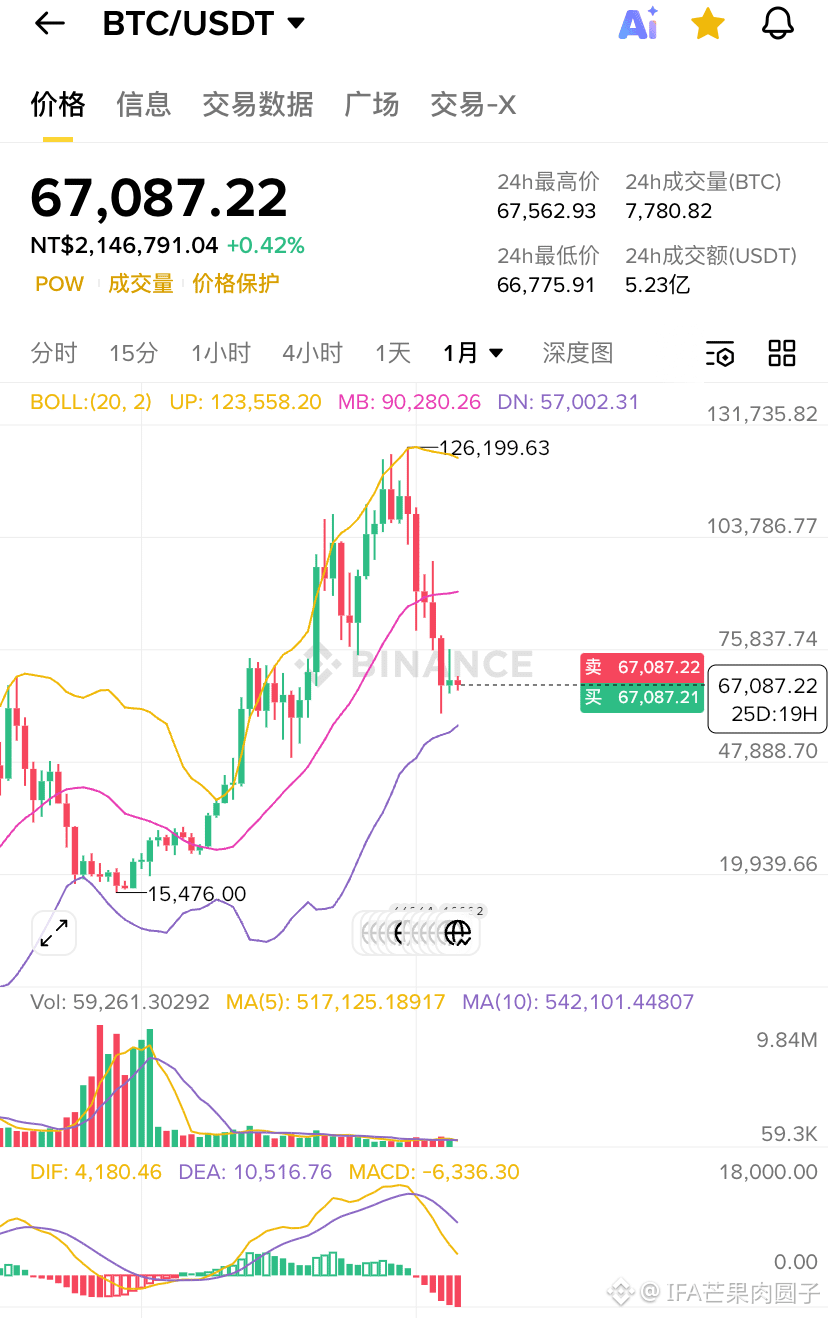This screenshot has width=828, height=1318.
Task: Tap the MA(5): 517,125.18917 label
Action: click(335, 1002)
